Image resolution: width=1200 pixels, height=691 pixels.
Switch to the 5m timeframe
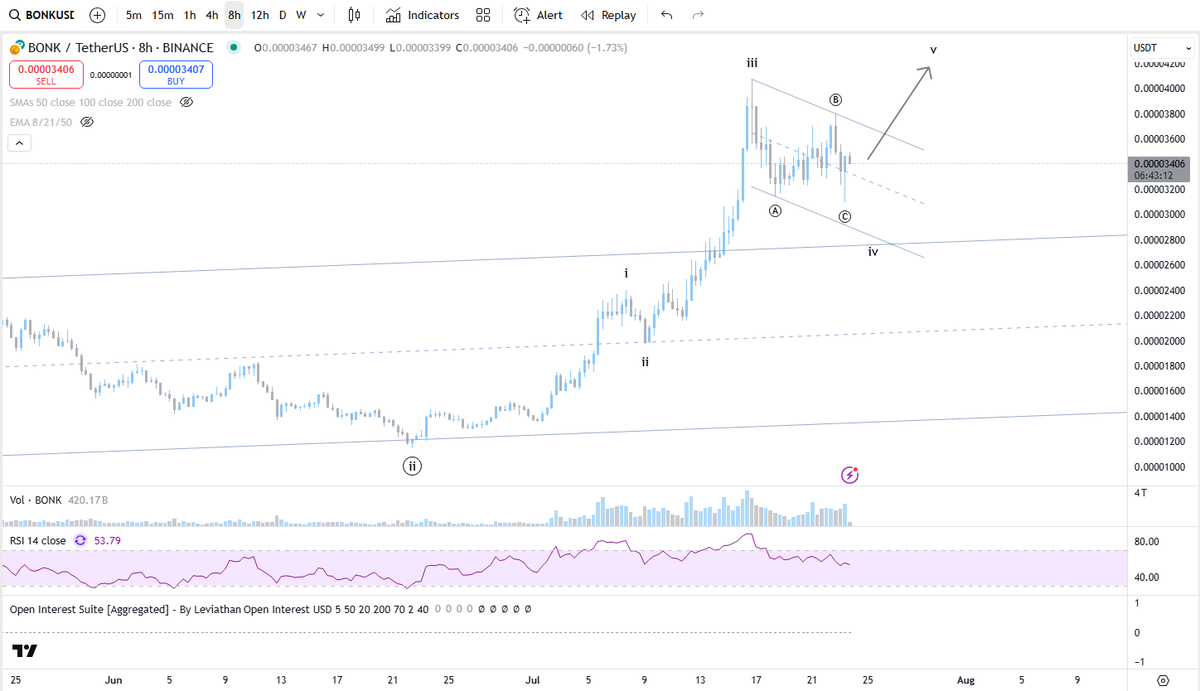click(x=134, y=15)
